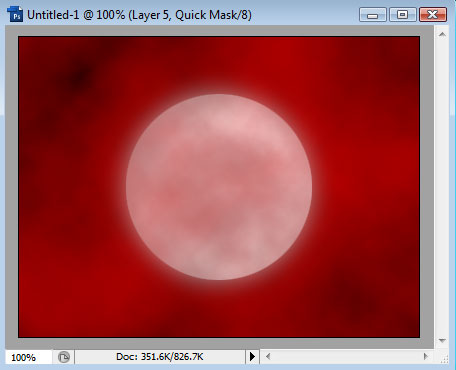Click the vertical scrollbar down arrow
The image size is (456, 370).
[442, 340]
